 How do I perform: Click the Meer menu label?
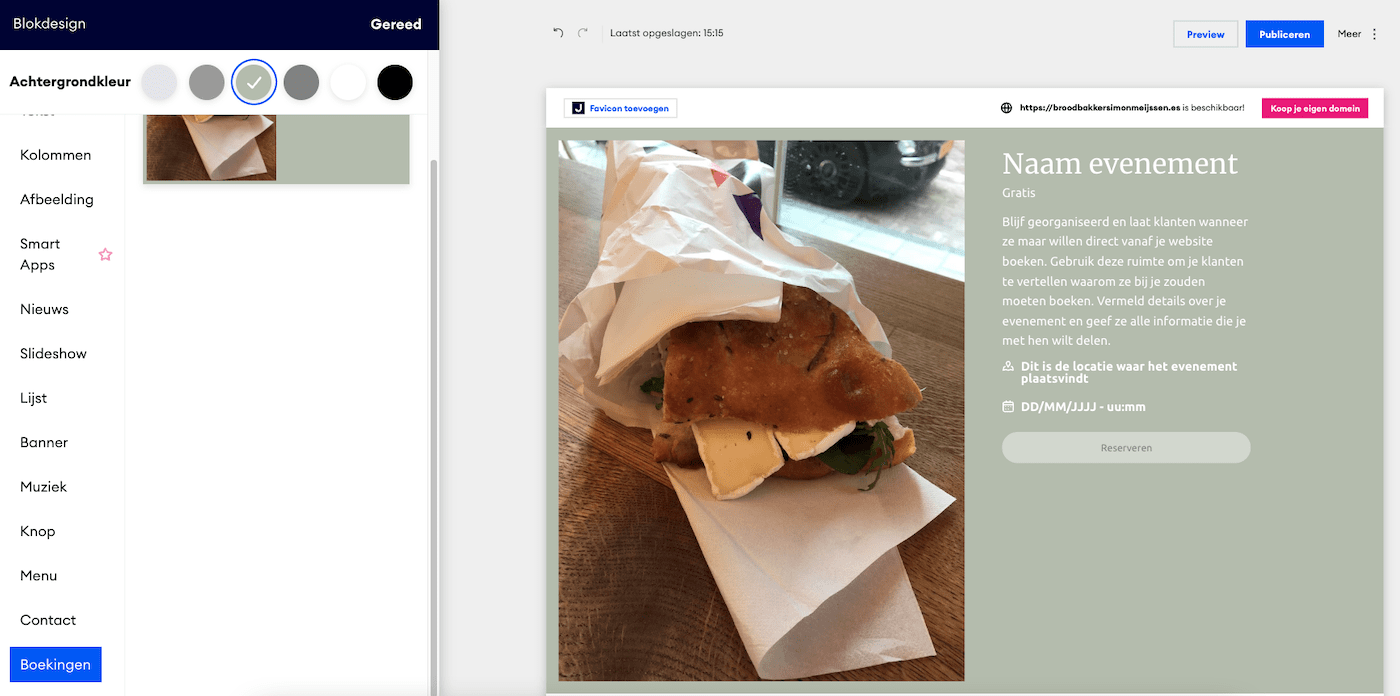pyautogui.click(x=1350, y=34)
